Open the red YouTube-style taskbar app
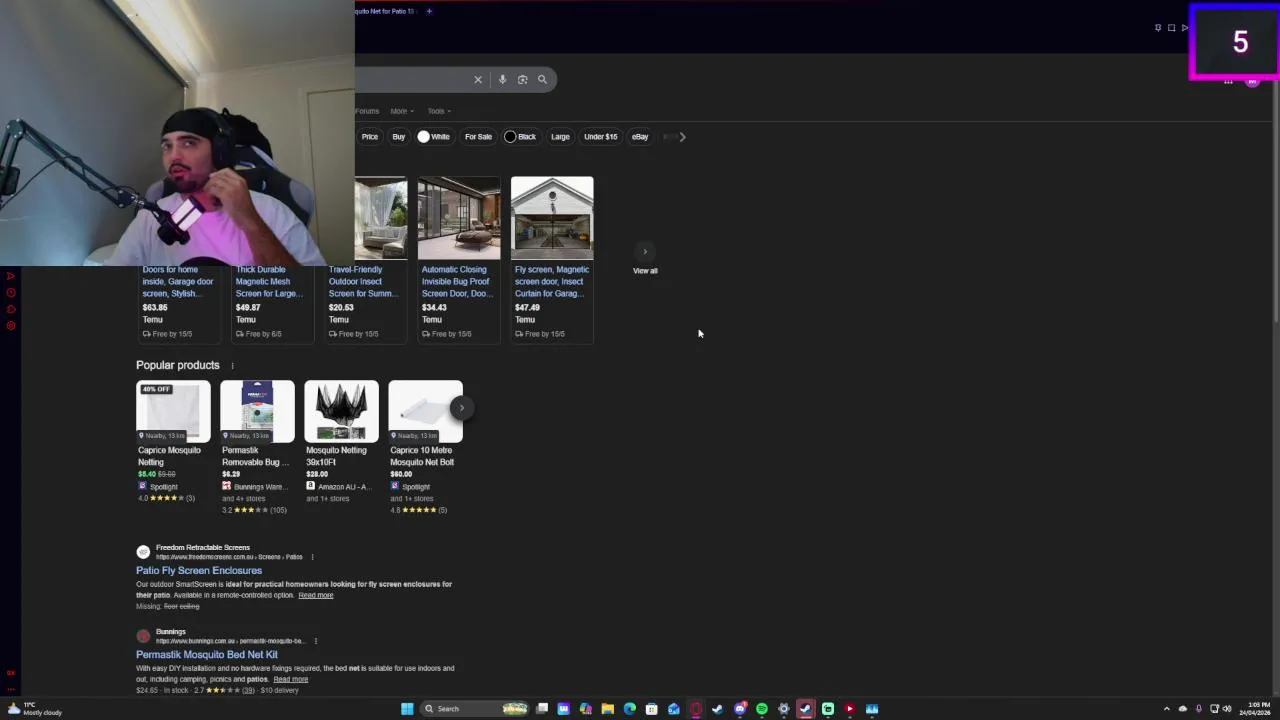 tap(849, 709)
